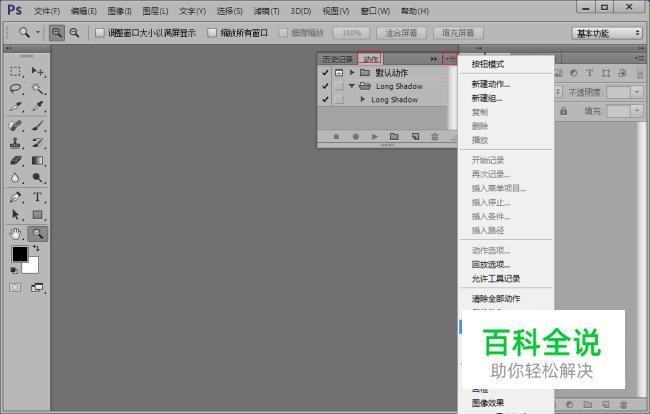Choose 按钮模式 from flyout menu
650x414 pixels.
click(488, 64)
